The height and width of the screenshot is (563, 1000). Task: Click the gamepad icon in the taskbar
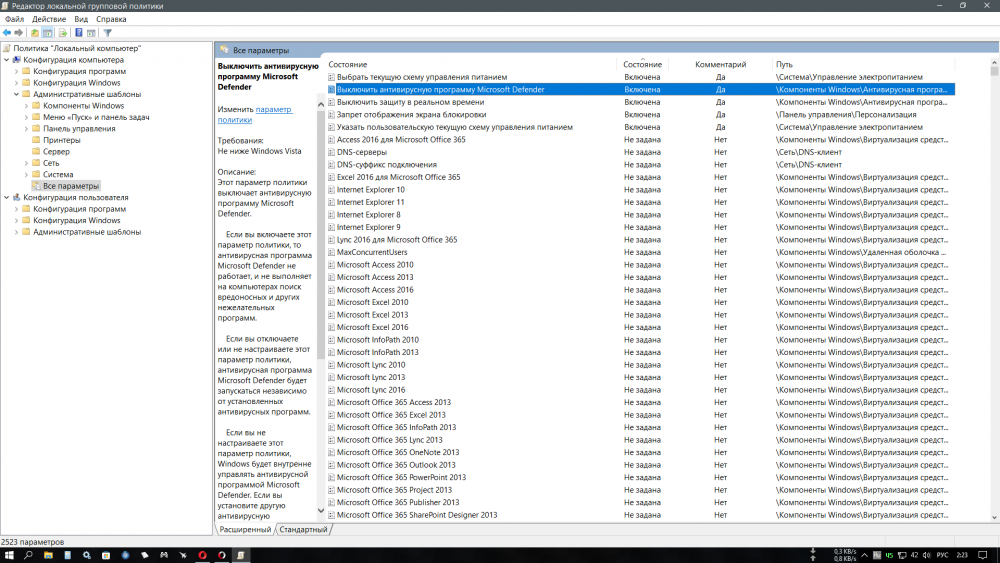pyautogui.click(x=164, y=555)
